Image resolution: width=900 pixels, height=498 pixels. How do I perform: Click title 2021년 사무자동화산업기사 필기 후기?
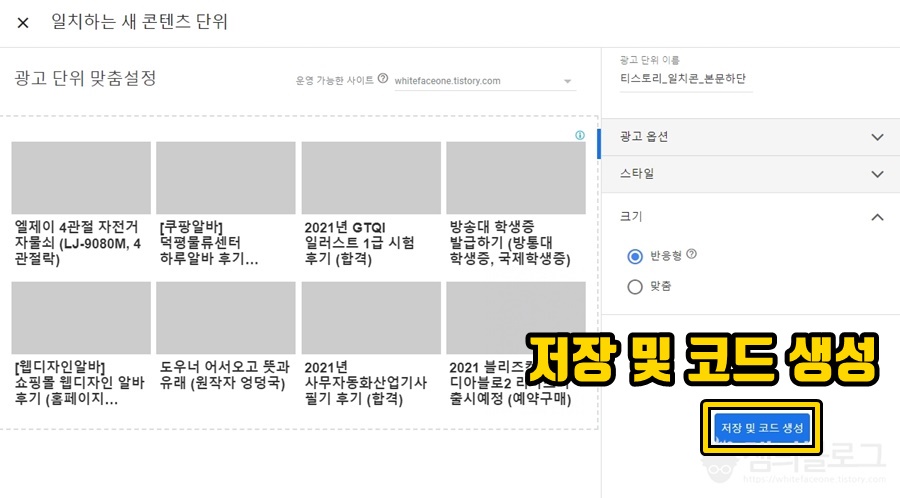tap(366, 383)
